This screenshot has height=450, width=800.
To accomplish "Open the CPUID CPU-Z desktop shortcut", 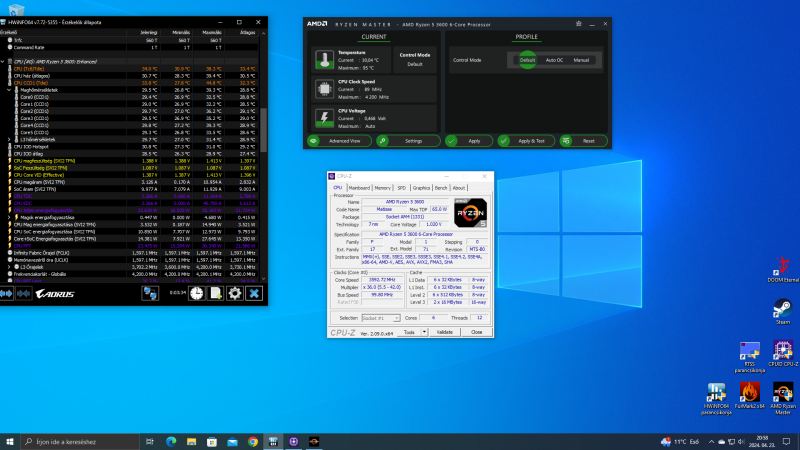I will [x=783, y=350].
